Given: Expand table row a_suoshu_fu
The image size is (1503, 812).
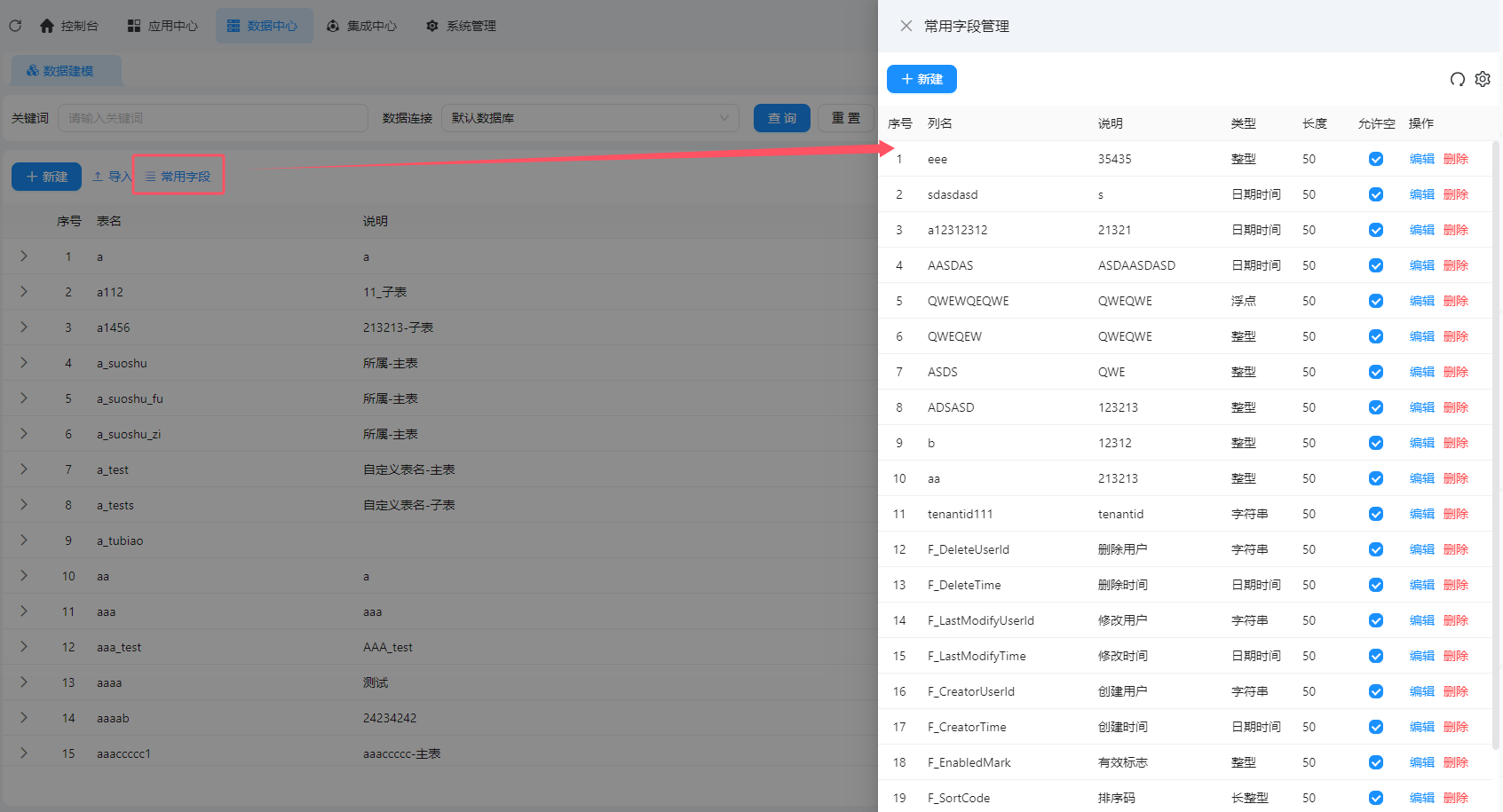Looking at the screenshot, I should point(24,398).
